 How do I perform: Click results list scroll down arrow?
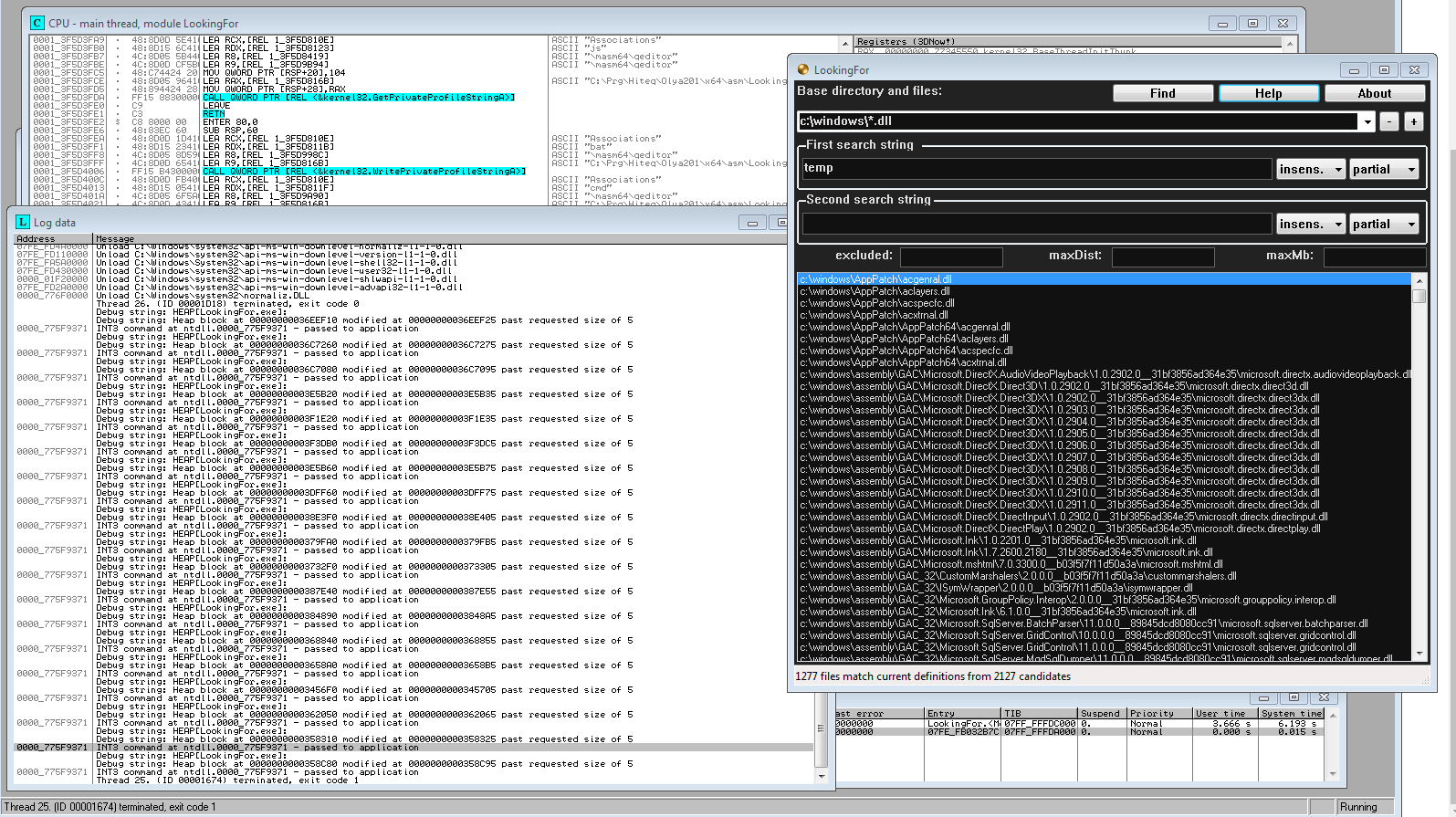(1419, 654)
